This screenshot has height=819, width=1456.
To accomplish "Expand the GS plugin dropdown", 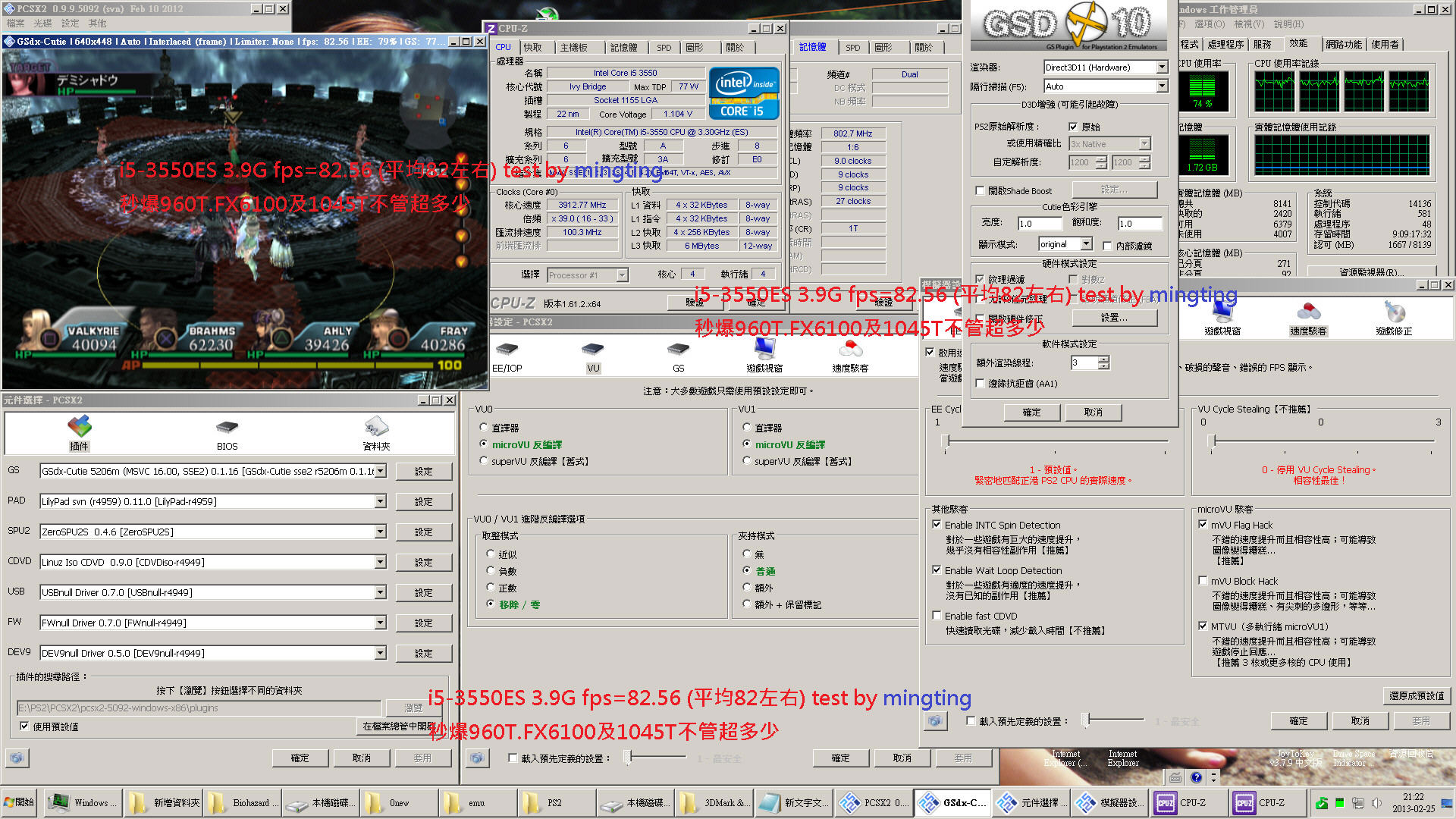I will point(381,471).
